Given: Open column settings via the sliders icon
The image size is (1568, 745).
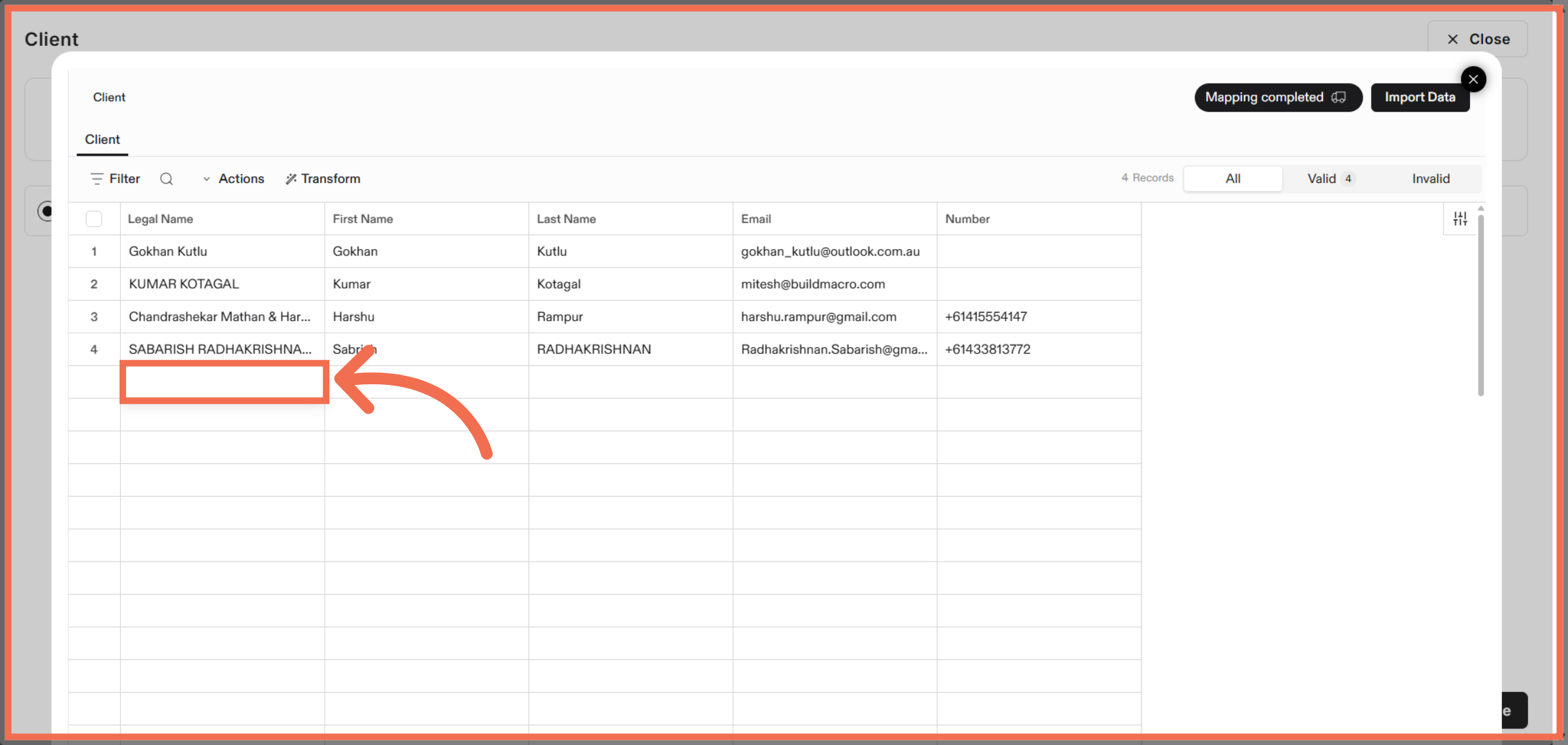Looking at the screenshot, I should pyautogui.click(x=1461, y=218).
